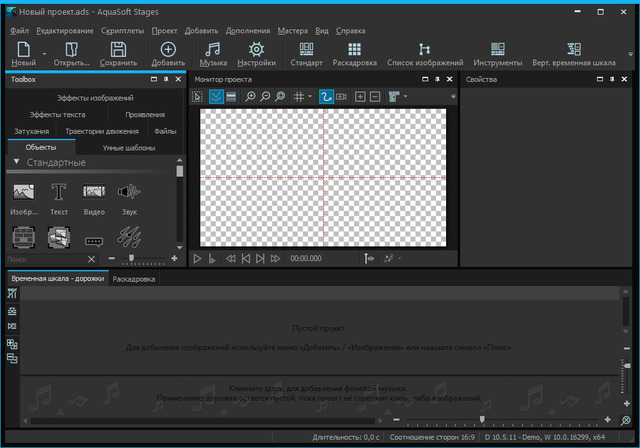Switch to the Умные шаблоны tab
Screen dimensions: 640x448
(129, 147)
